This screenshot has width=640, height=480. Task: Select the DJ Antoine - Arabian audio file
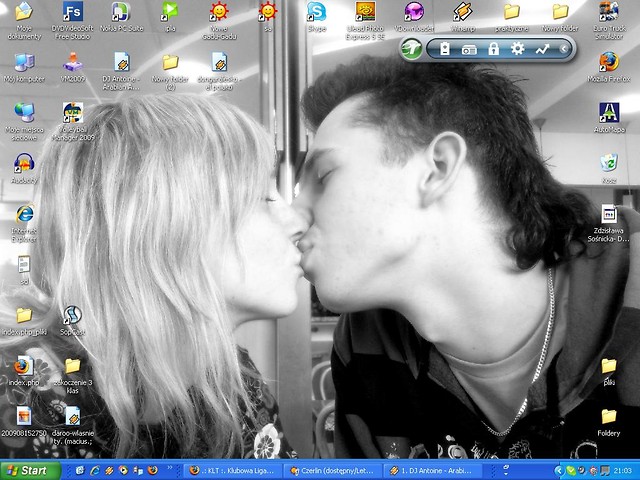pyautogui.click(x=121, y=71)
